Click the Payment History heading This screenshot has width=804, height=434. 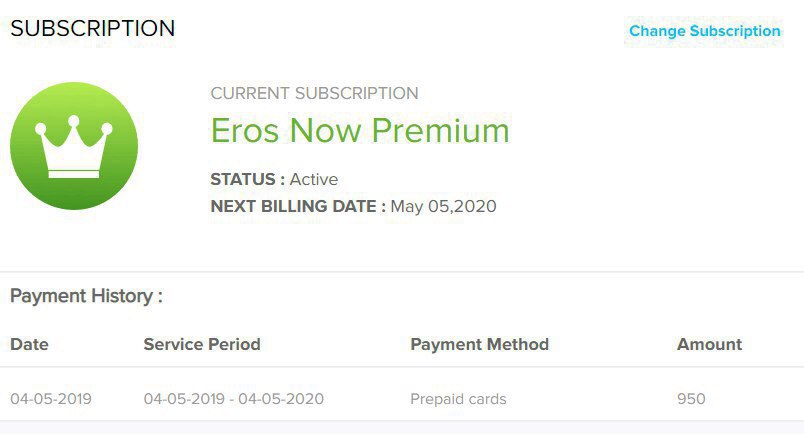(86, 296)
